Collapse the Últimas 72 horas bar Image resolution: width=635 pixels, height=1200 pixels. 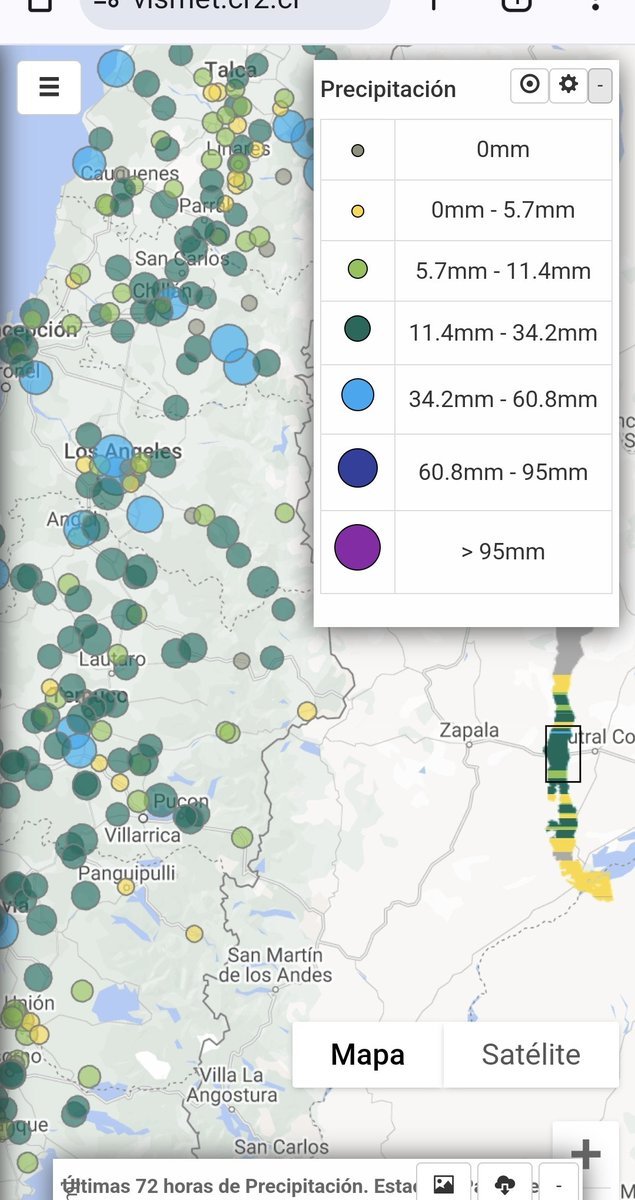[x=559, y=1185]
